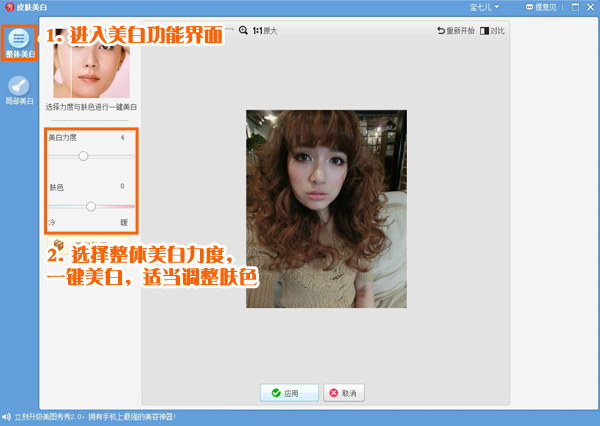Click the 暖 warm end label
The image size is (600, 426).
pyautogui.click(x=124, y=221)
